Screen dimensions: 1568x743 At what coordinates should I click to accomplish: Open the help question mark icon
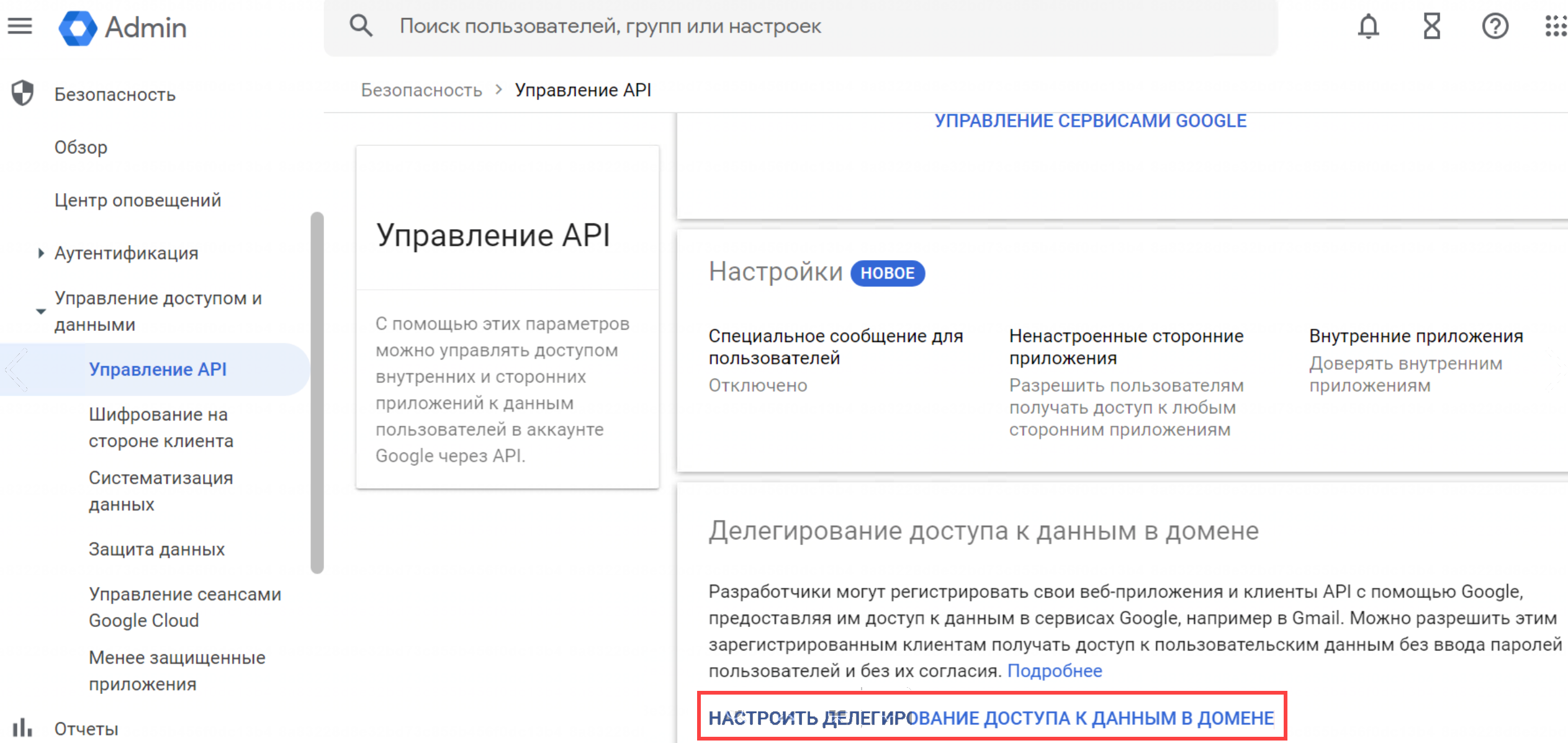pyautogui.click(x=1495, y=26)
